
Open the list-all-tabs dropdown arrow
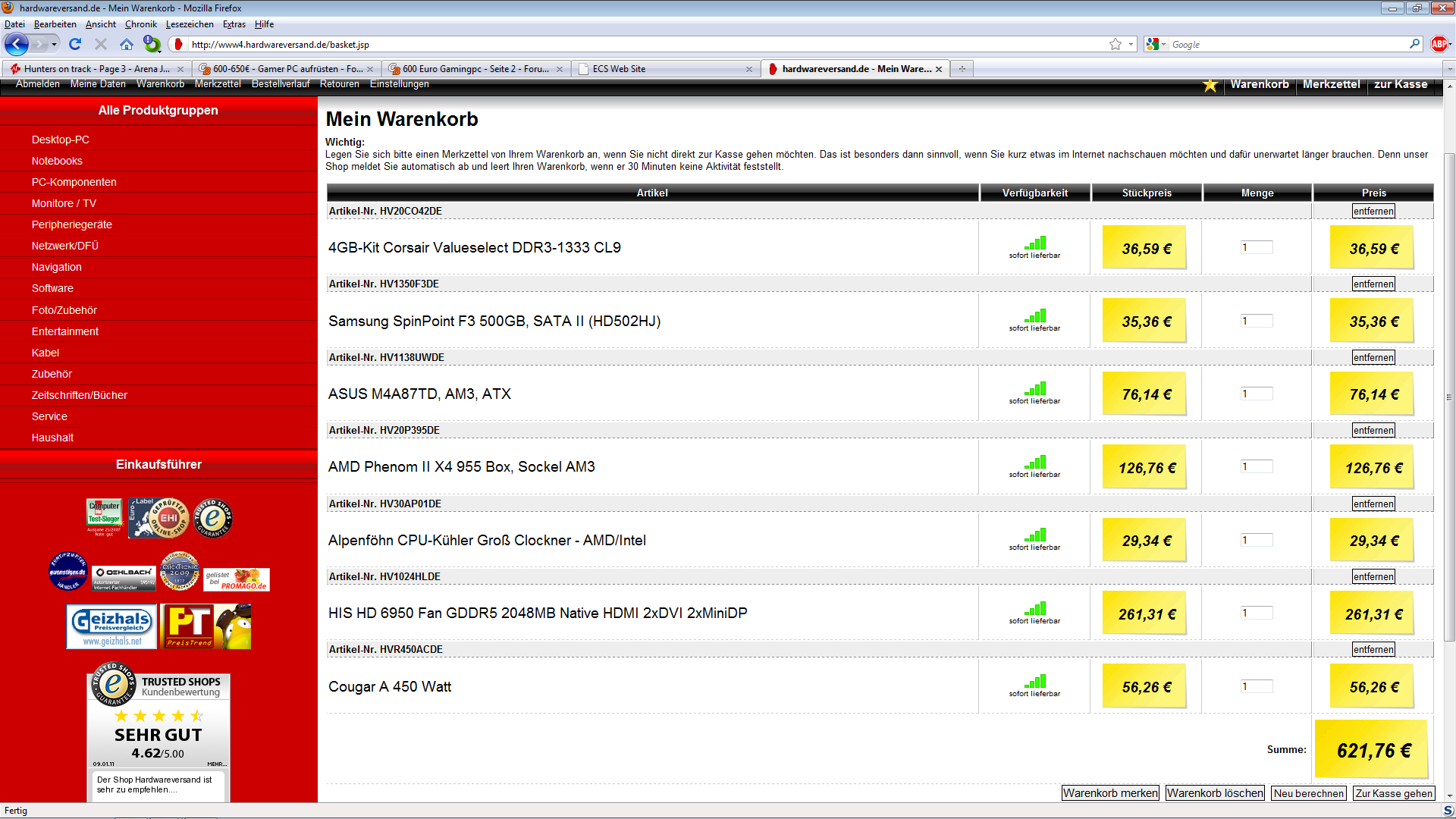(x=1449, y=69)
